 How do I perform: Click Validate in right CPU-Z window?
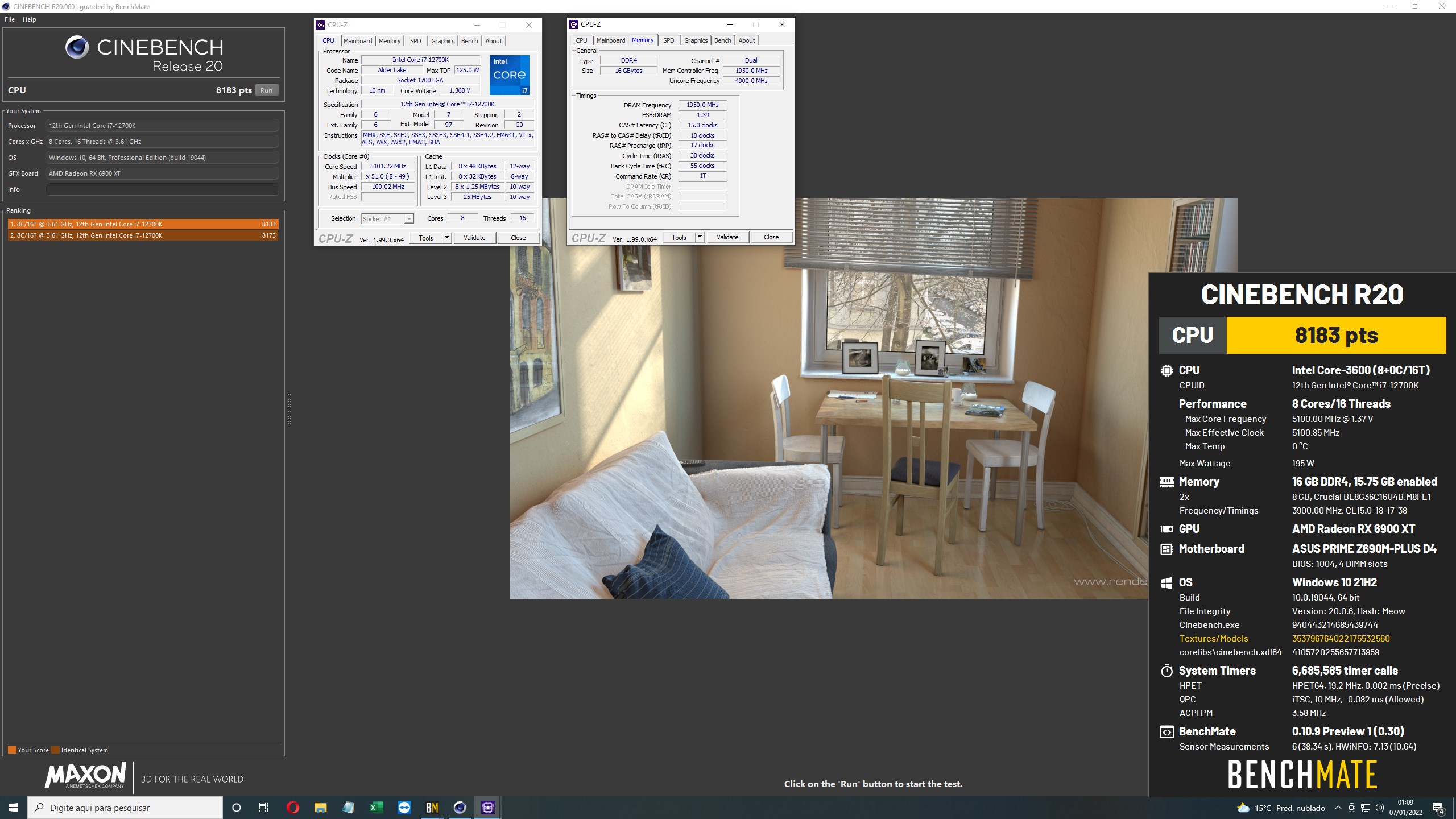pyautogui.click(x=727, y=237)
